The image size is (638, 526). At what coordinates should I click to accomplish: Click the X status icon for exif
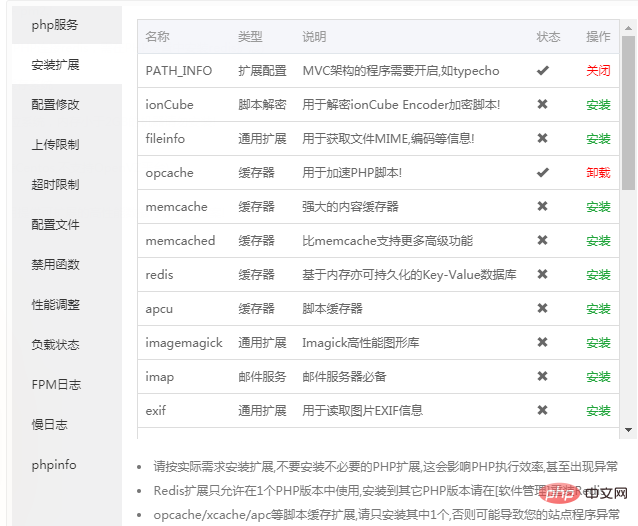(542, 410)
